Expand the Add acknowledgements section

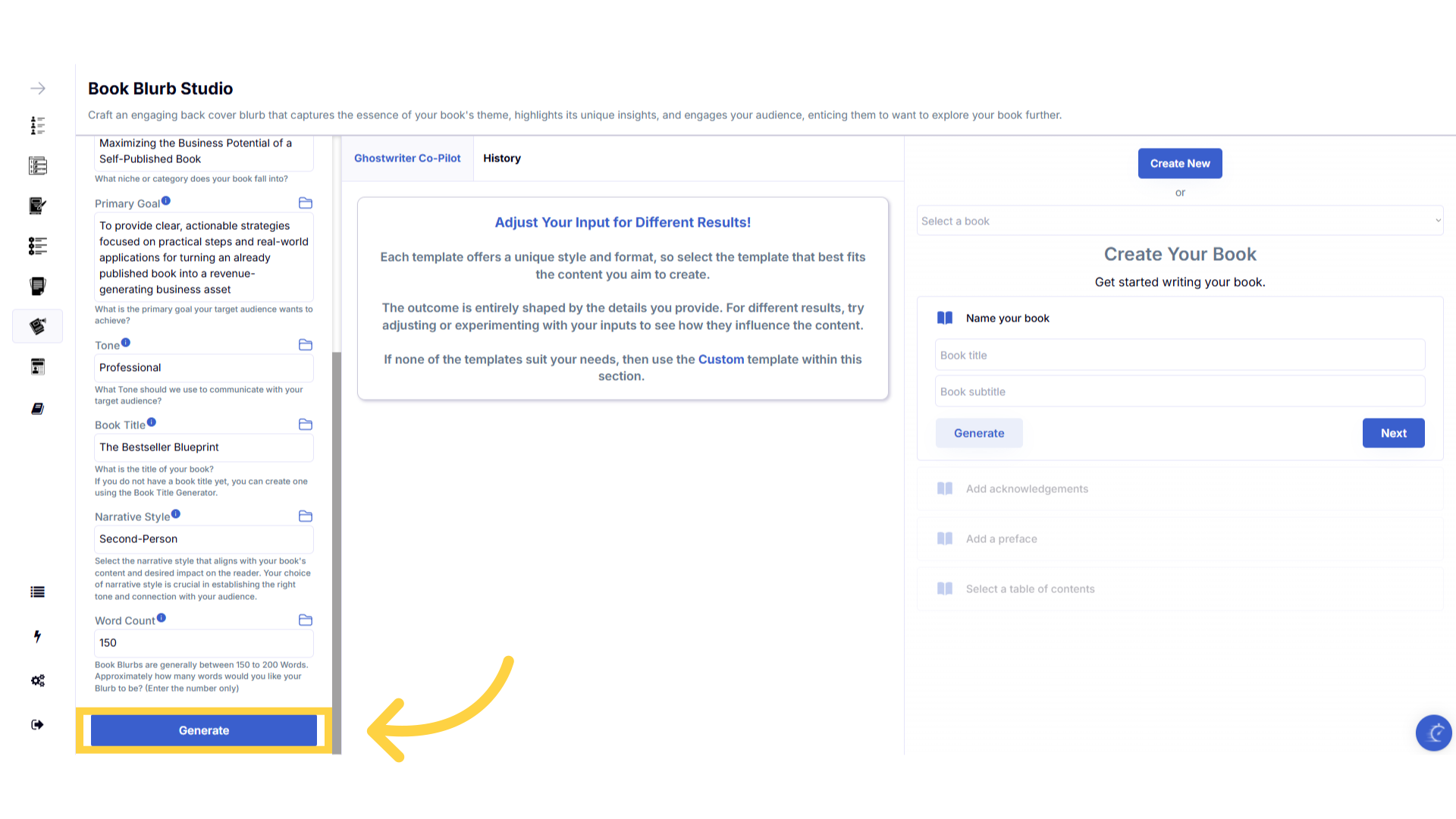(x=1027, y=489)
